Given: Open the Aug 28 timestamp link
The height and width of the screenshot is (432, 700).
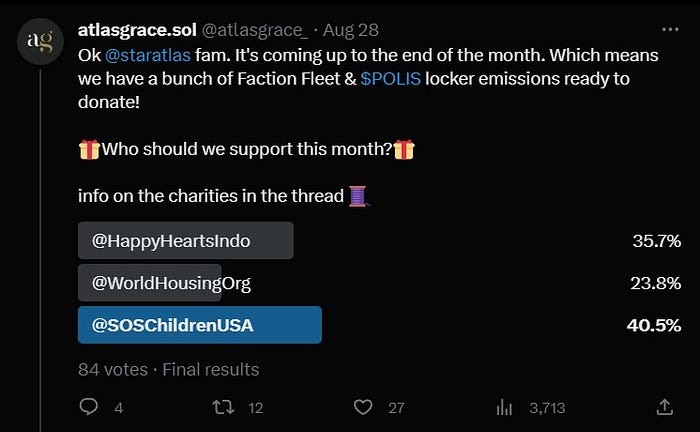Looking at the screenshot, I should (x=350, y=30).
